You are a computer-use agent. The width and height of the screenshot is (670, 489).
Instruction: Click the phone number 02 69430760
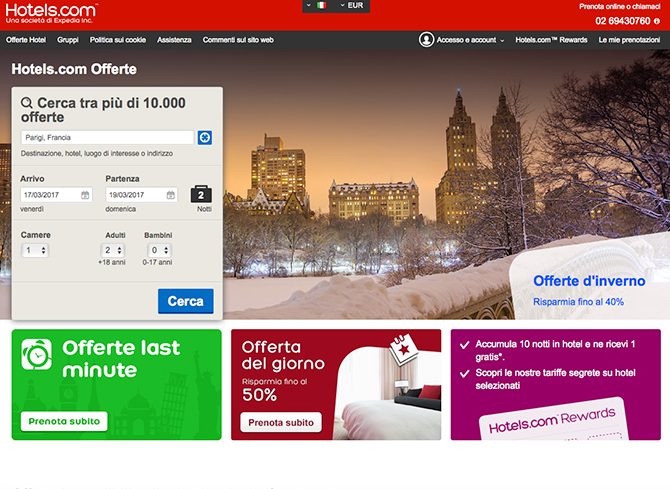click(623, 21)
